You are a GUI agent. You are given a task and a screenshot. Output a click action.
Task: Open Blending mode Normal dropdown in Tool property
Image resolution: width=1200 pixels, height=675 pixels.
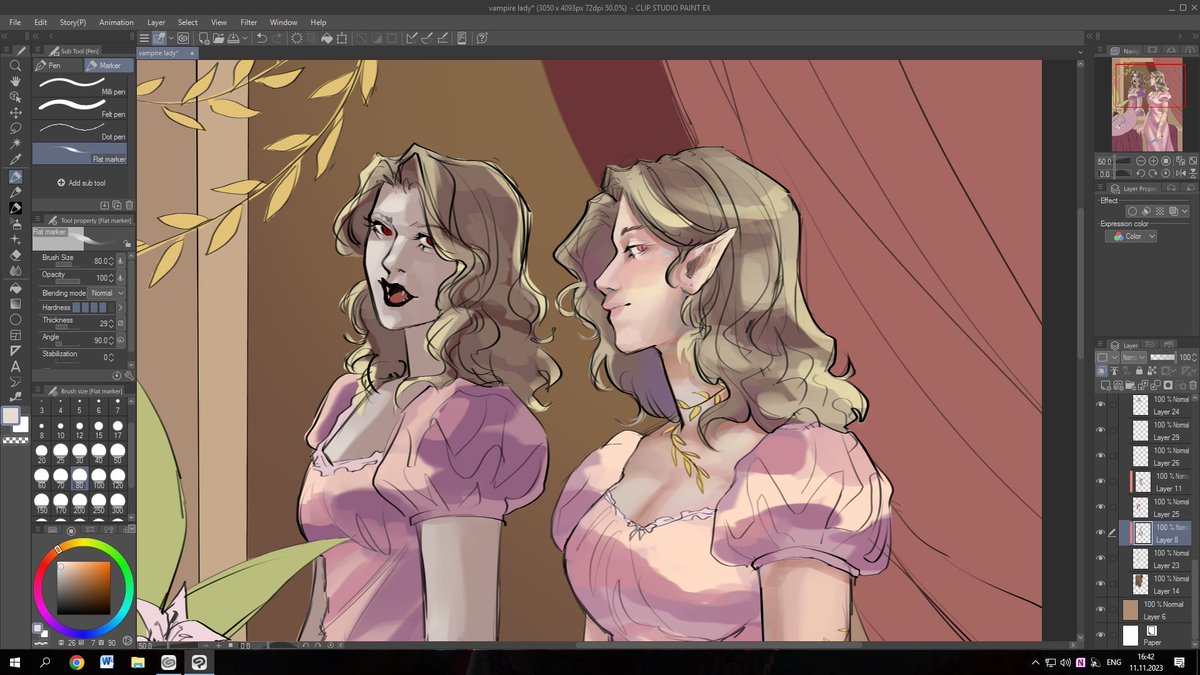pos(107,292)
